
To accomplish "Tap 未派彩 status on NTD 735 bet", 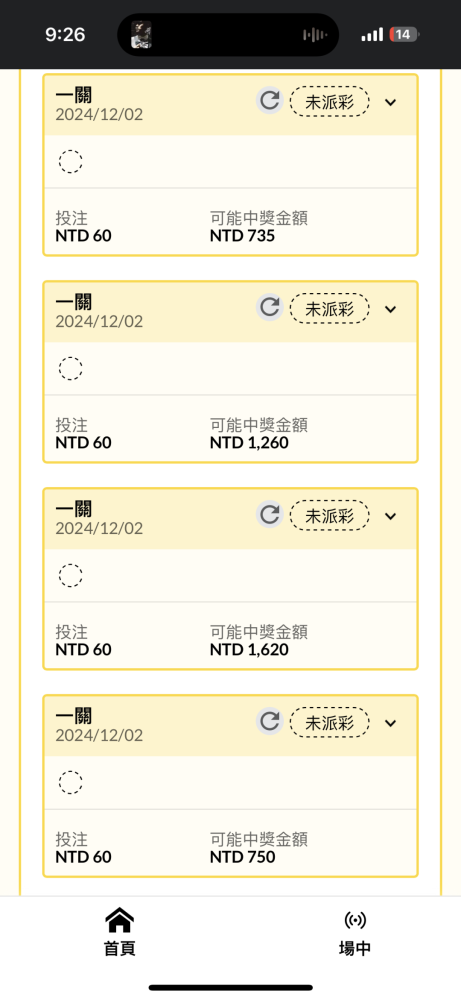I will coord(330,102).
